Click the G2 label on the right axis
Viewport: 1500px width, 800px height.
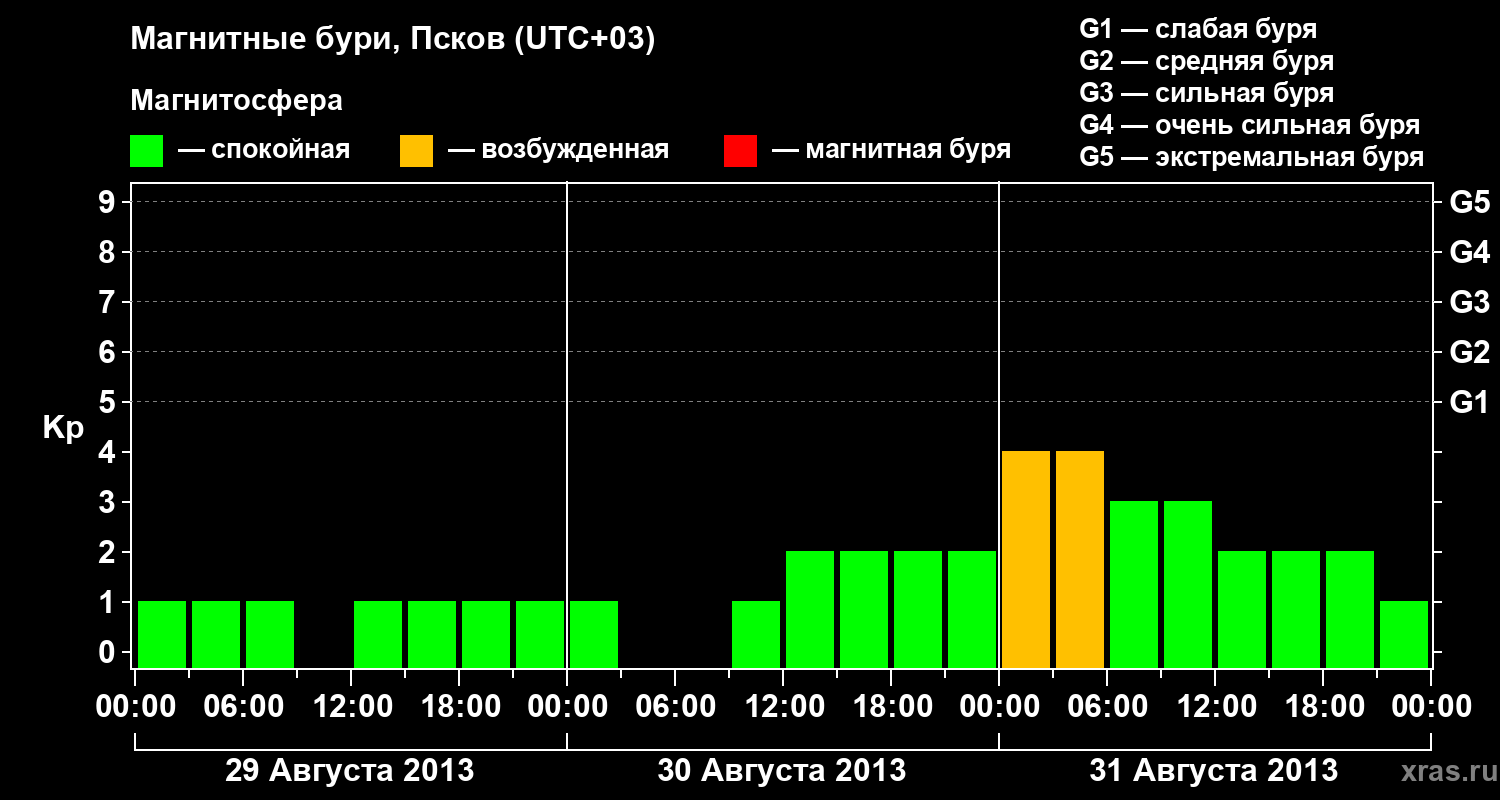tap(1469, 352)
